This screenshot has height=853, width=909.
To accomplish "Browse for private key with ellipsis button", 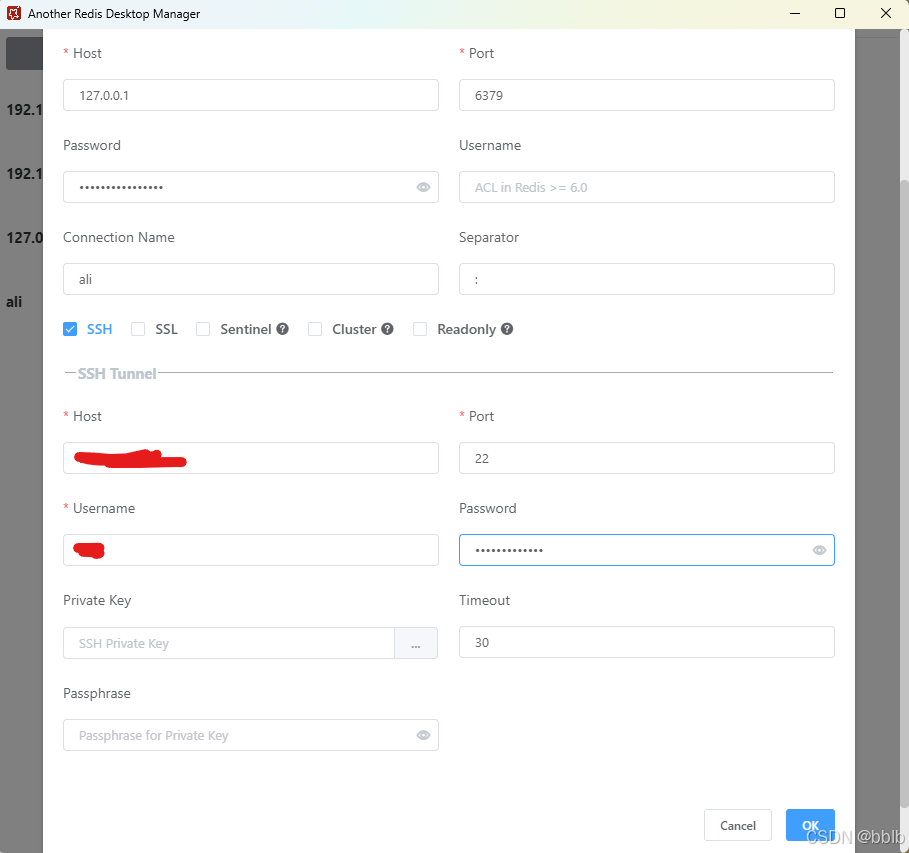I will (416, 643).
